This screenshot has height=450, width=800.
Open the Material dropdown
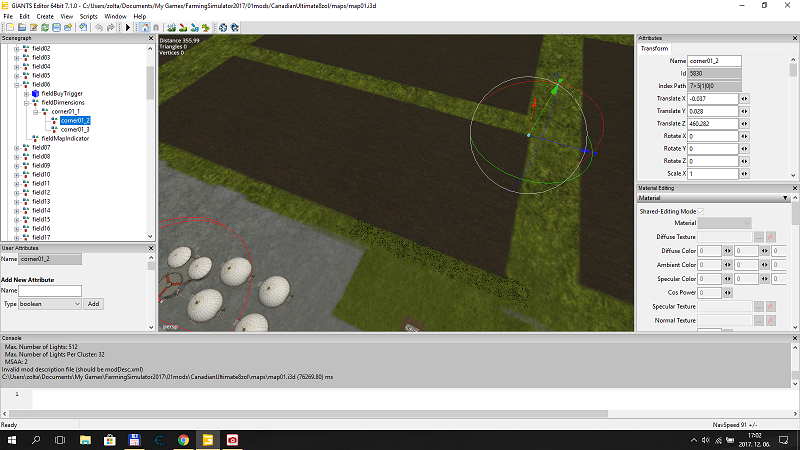[x=724, y=223]
